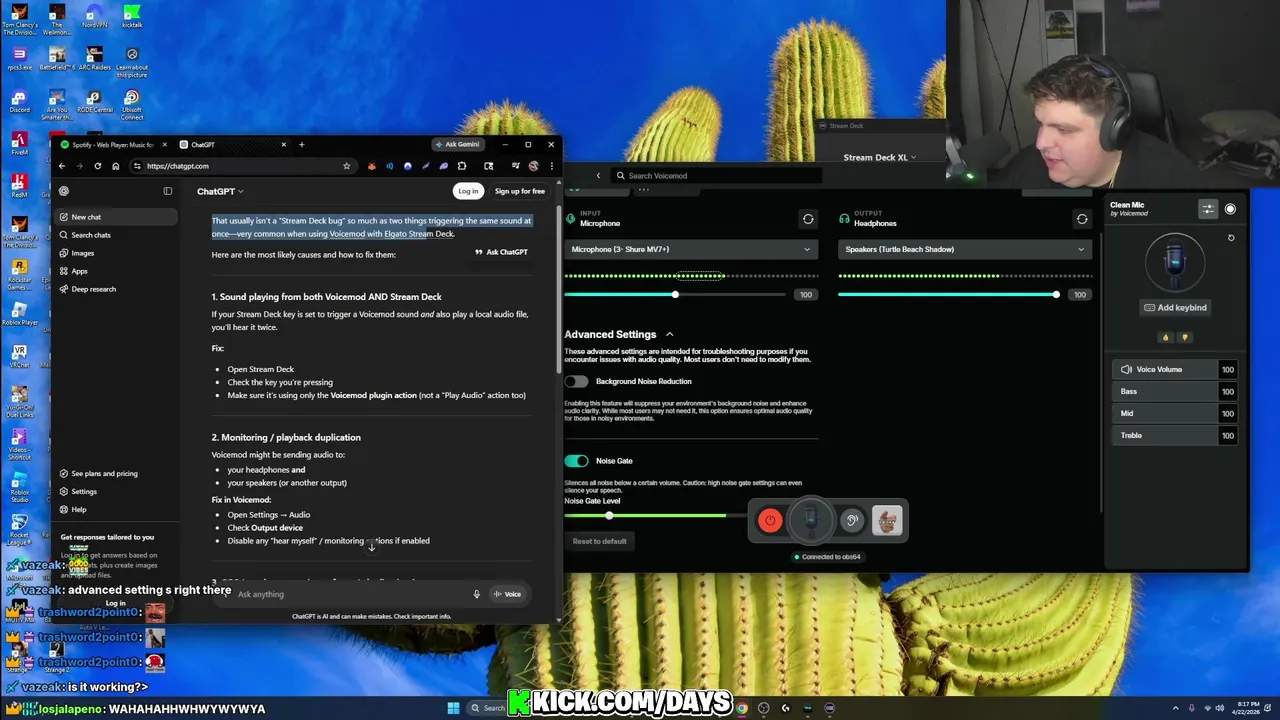Screen dimensions: 1280x720
Task: Toggle the Hear Myself ear icon
Action: coord(852,520)
